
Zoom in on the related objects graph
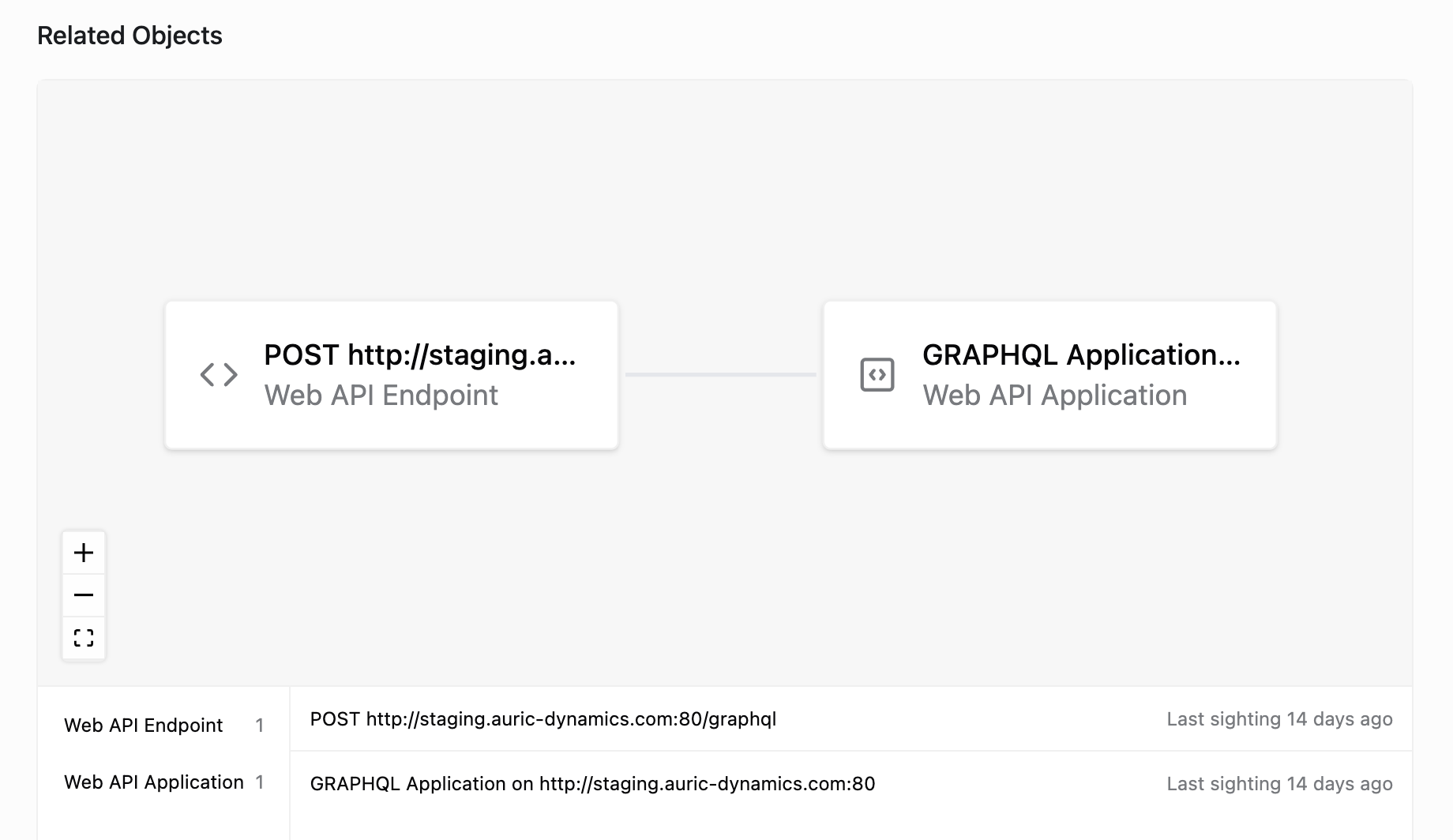[x=84, y=553]
